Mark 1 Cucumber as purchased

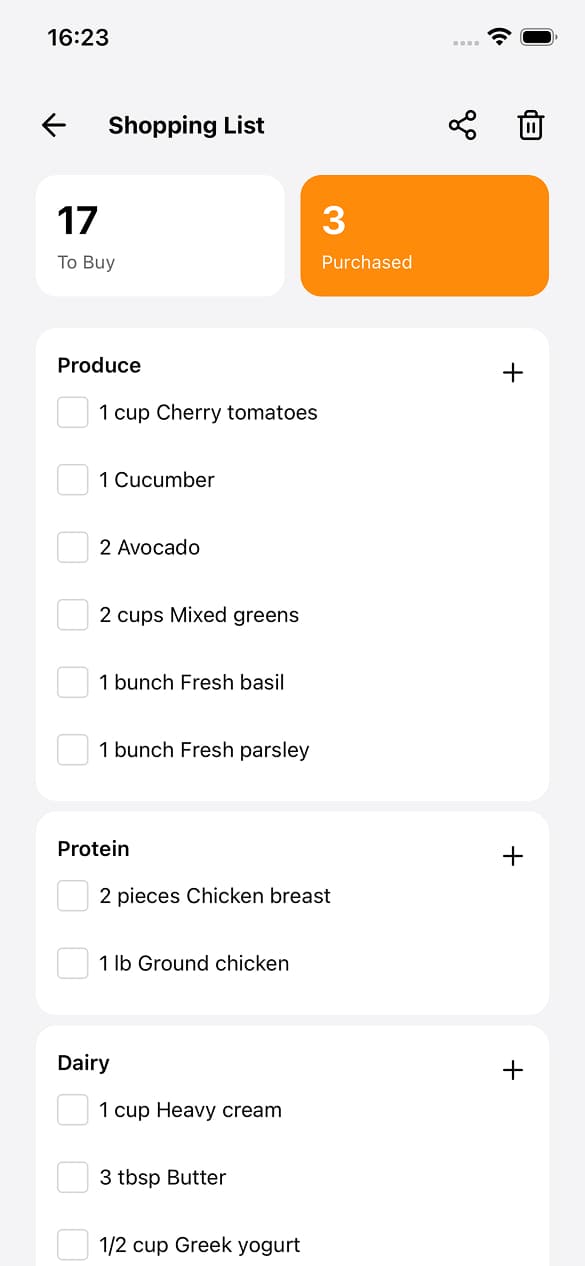click(72, 479)
